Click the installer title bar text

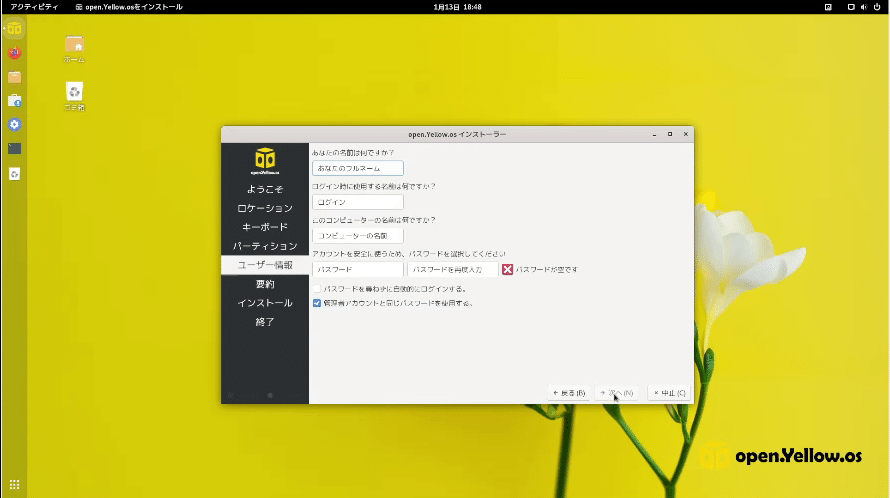click(x=457, y=135)
